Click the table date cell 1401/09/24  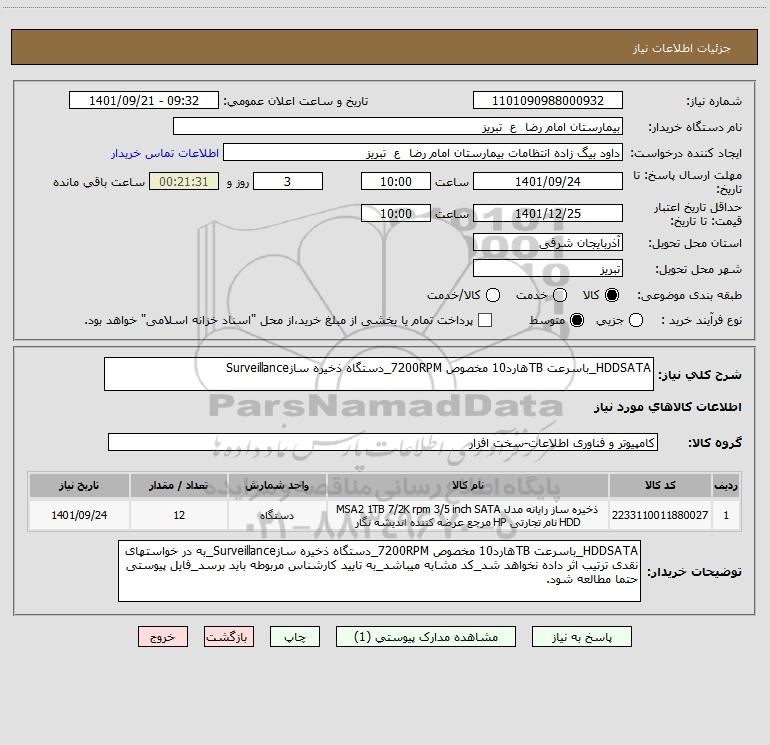[x=79, y=515]
